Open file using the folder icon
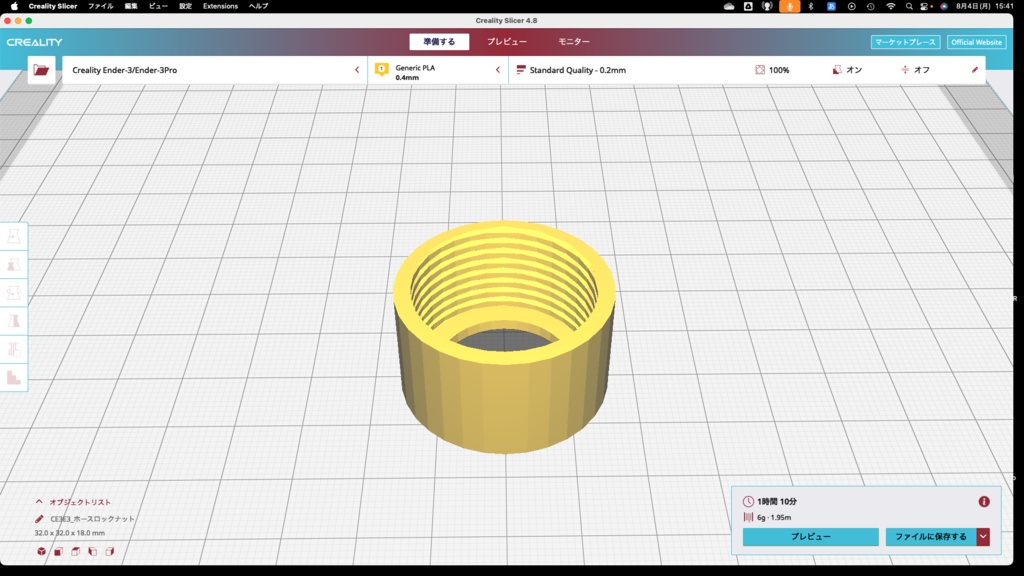Viewport: 1024px width, 576px height. tap(41, 70)
